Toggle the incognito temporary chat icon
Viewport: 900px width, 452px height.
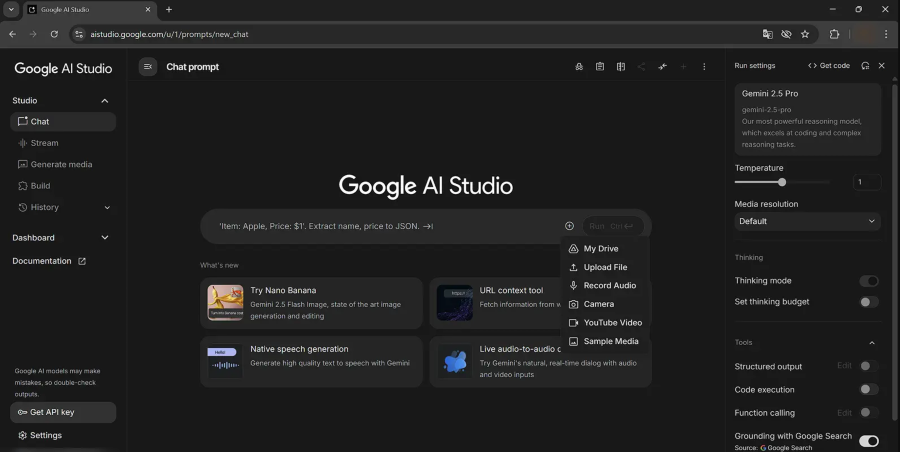[x=579, y=67]
